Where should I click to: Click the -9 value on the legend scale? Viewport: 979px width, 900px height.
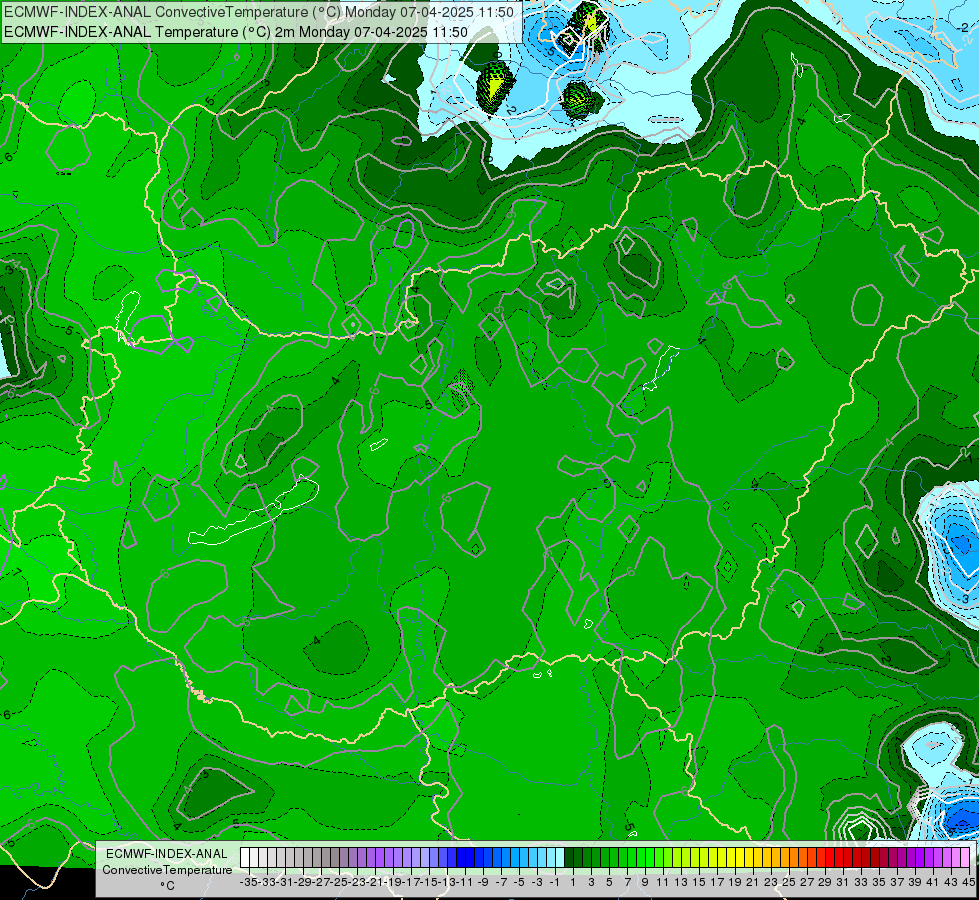483,882
